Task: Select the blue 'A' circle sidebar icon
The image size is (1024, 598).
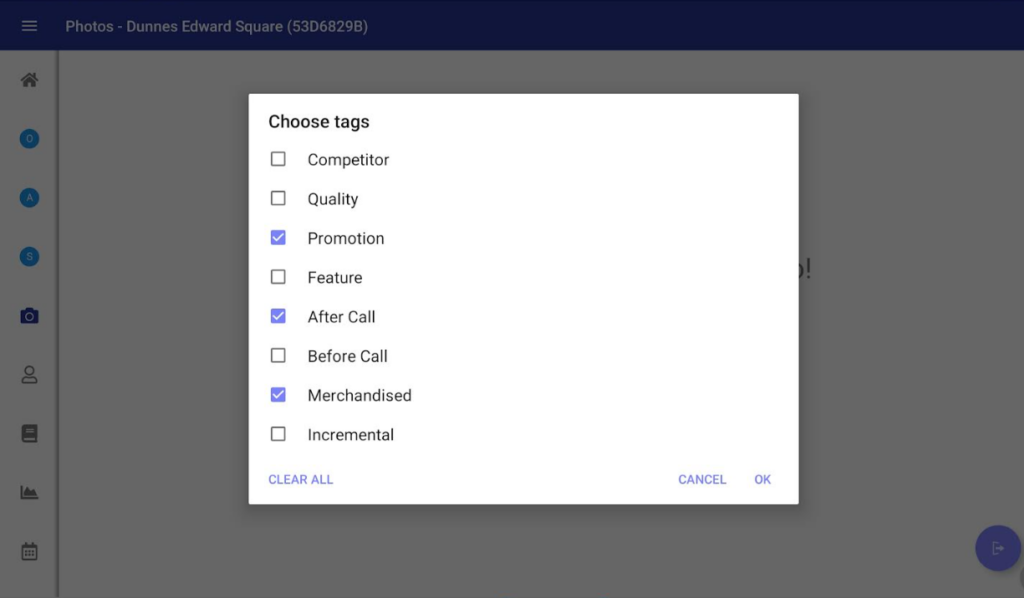Action: pos(29,198)
